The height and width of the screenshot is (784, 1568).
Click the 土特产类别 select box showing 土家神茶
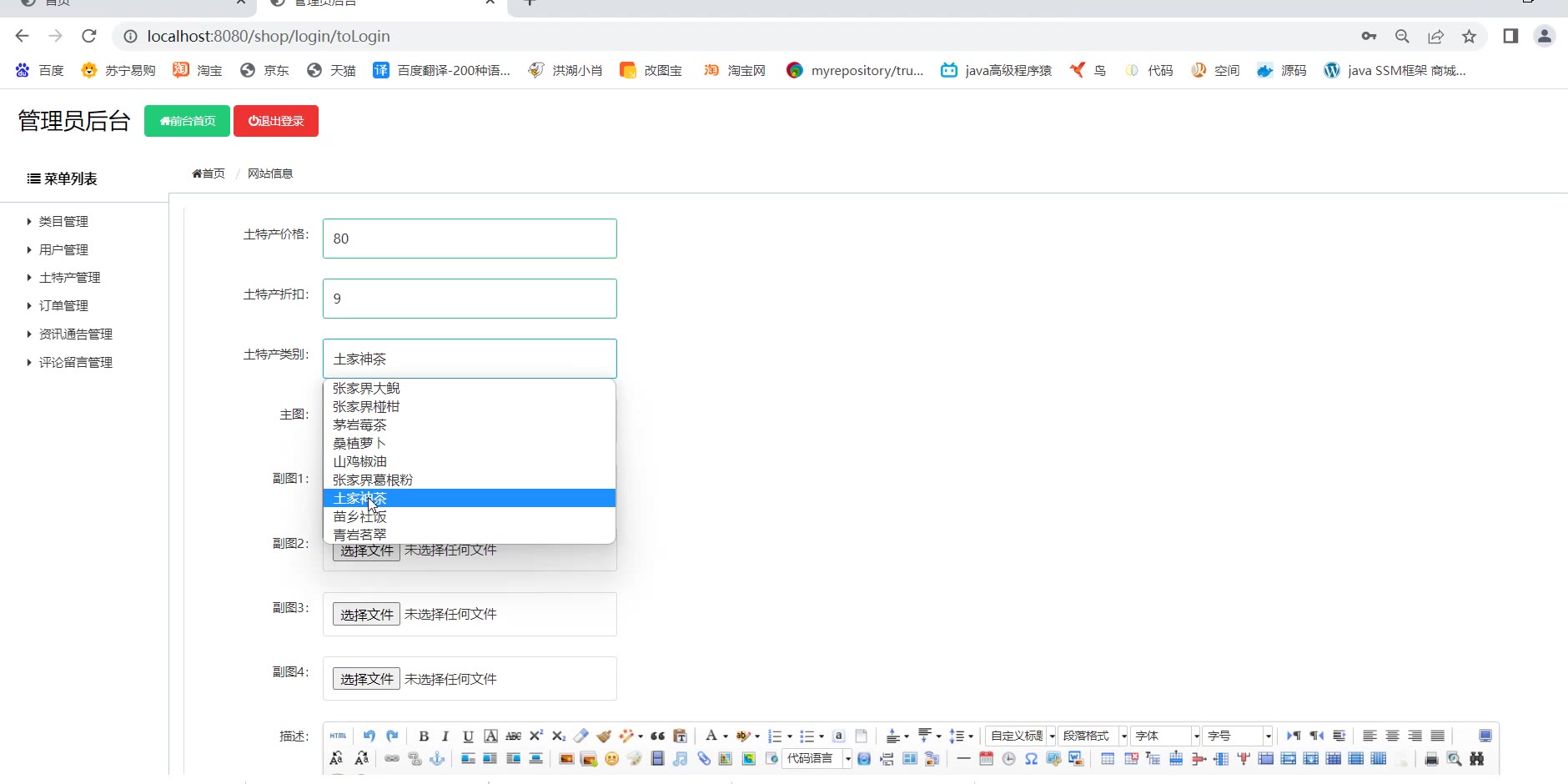point(470,359)
